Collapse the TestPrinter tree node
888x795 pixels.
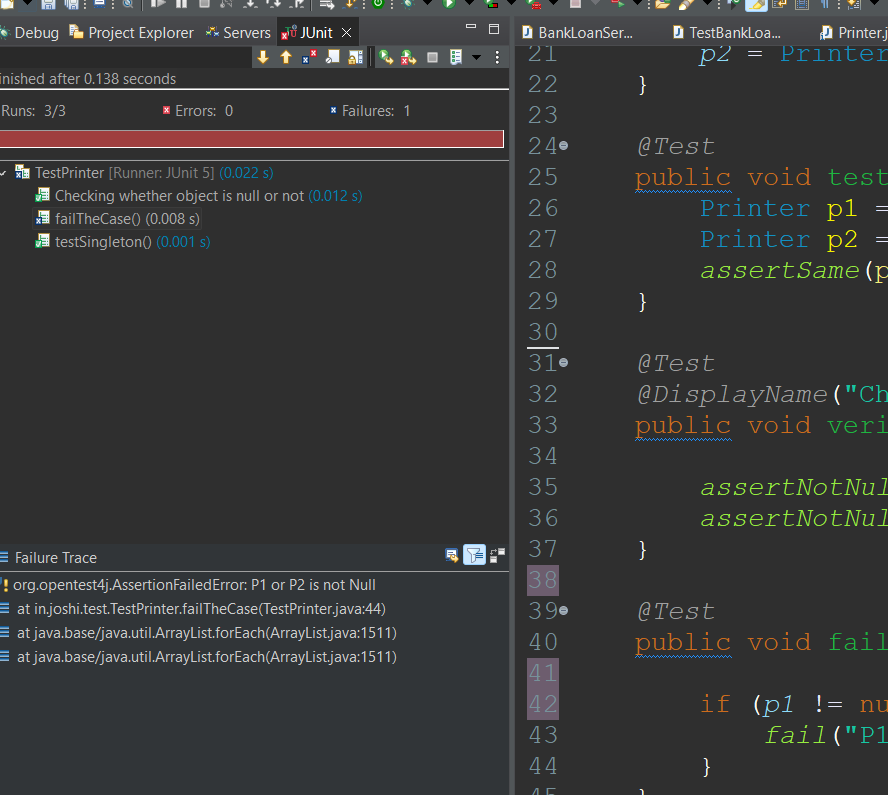[x=4, y=173]
